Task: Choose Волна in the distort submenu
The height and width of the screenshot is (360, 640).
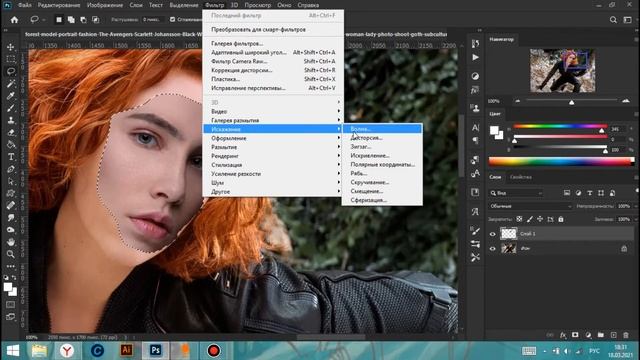Action: tap(382, 129)
